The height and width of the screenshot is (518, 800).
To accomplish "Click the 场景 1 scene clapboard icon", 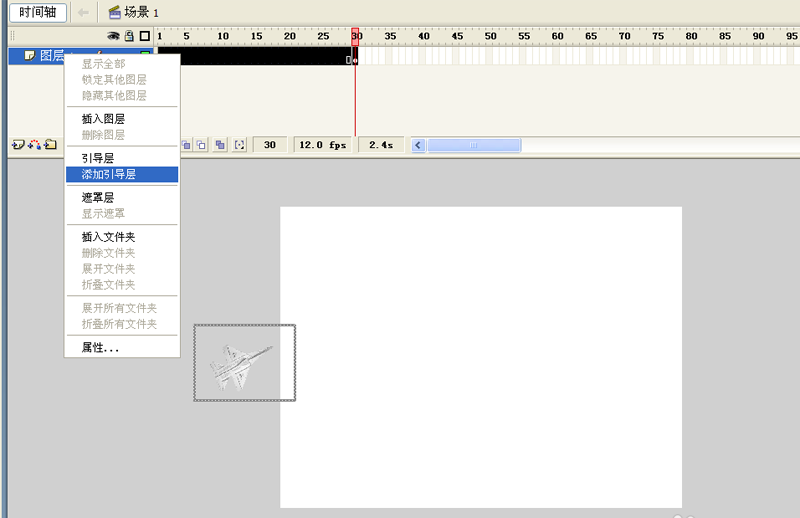I will (x=115, y=12).
